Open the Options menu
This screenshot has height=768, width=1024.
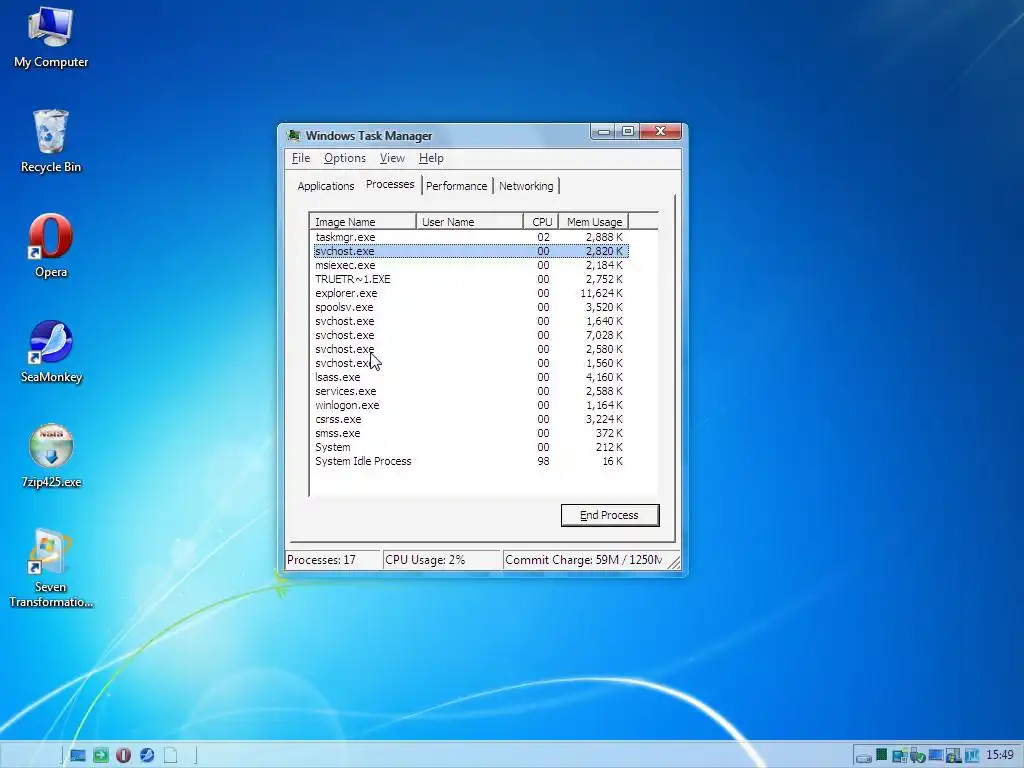click(345, 158)
